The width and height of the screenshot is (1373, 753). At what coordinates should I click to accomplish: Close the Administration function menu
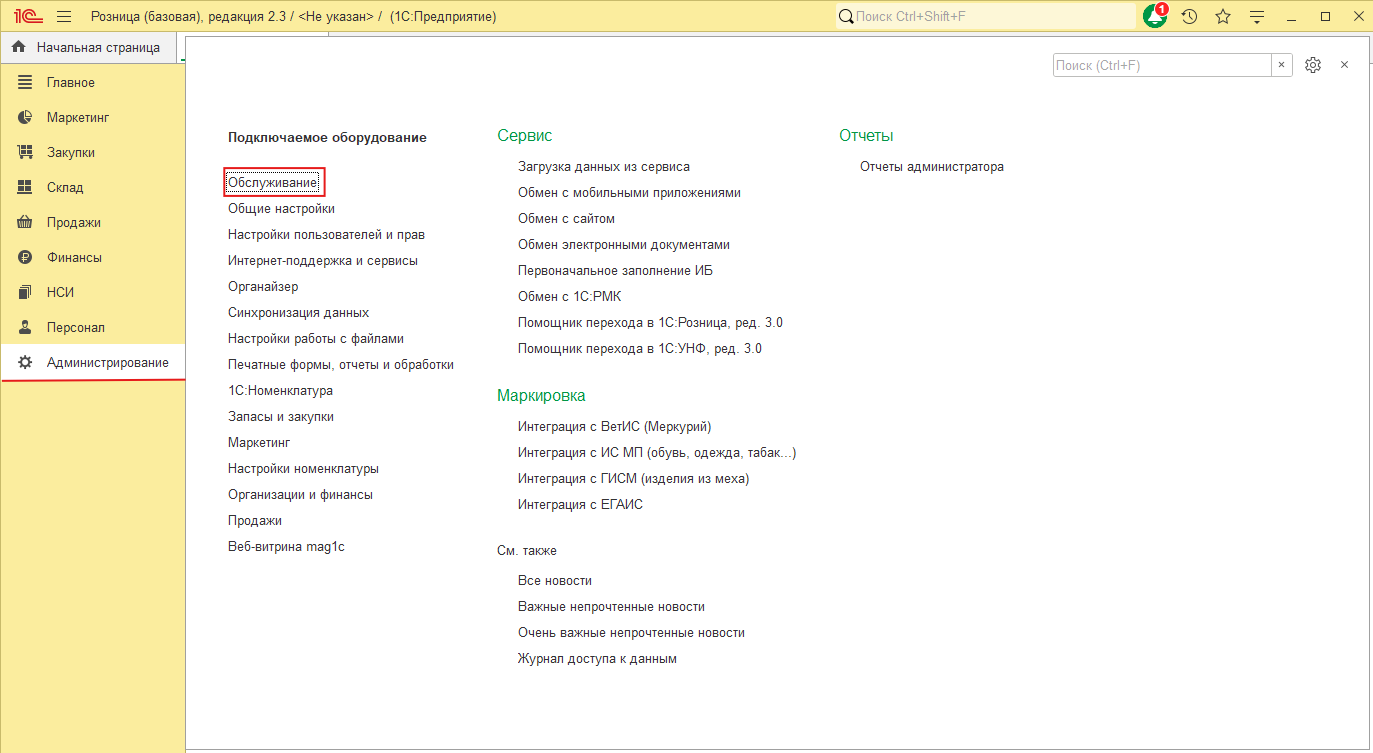point(1344,65)
